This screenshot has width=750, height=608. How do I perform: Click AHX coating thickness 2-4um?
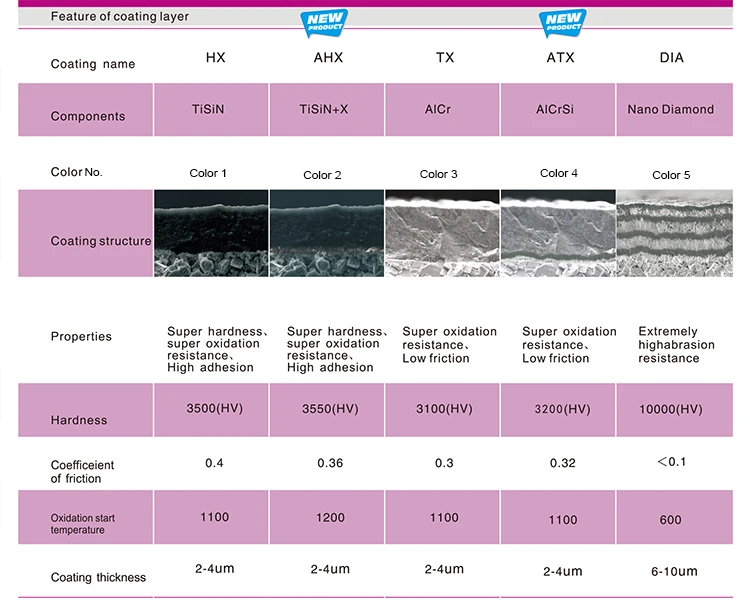[x=330, y=569]
